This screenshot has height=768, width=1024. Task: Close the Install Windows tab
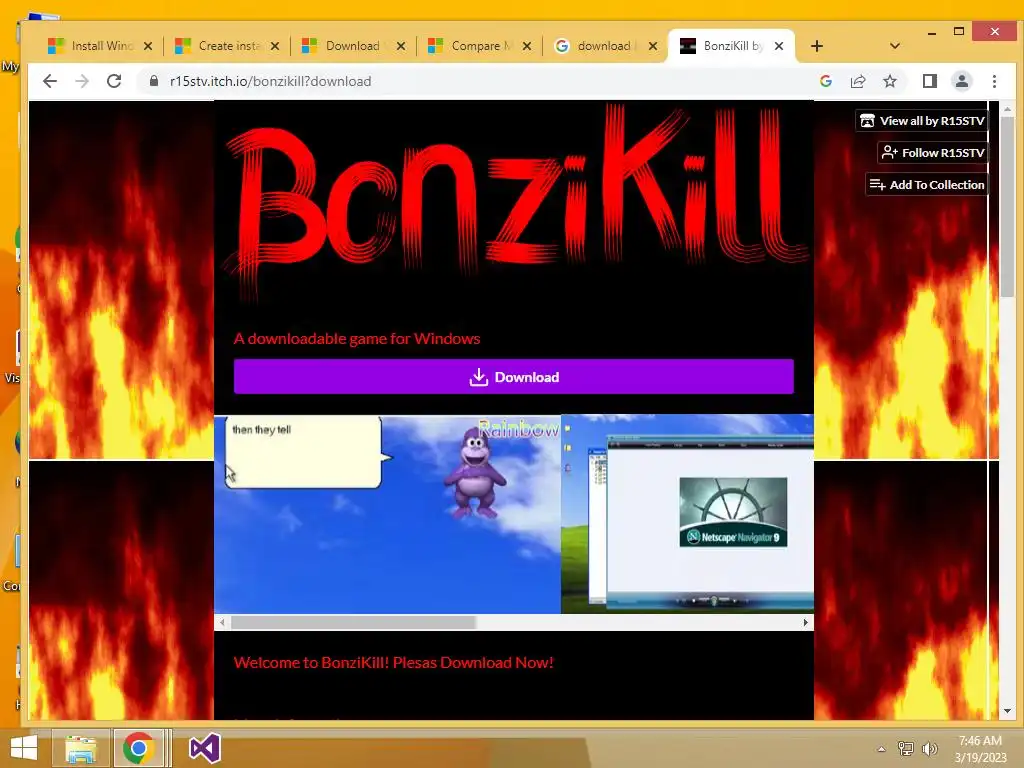(x=148, y=46)
